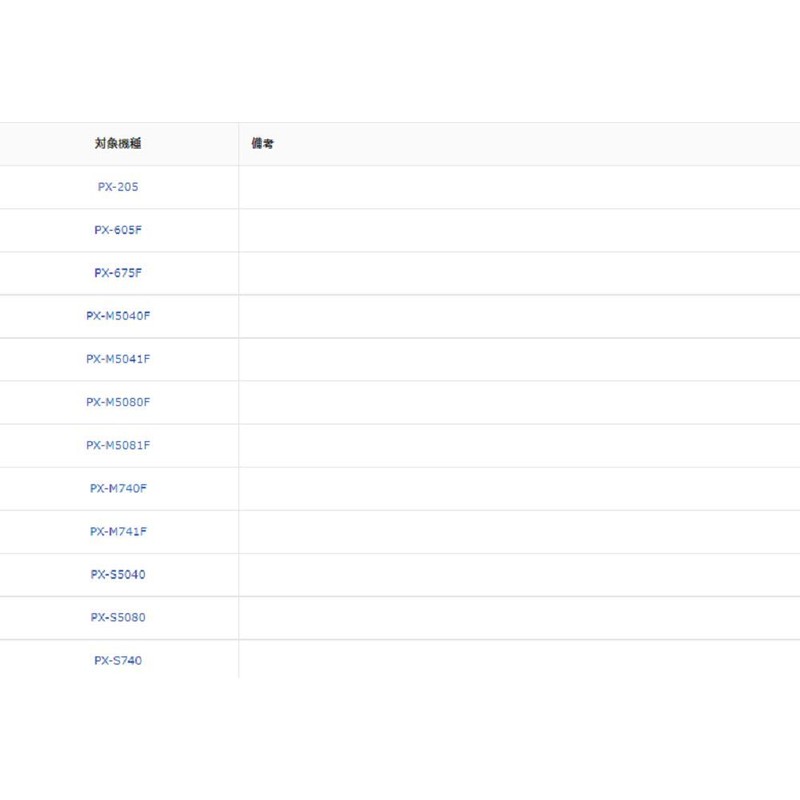Visit the PX-S5040 model link
800x800 pixels.
pyautogui.click(x=118, y=574)
